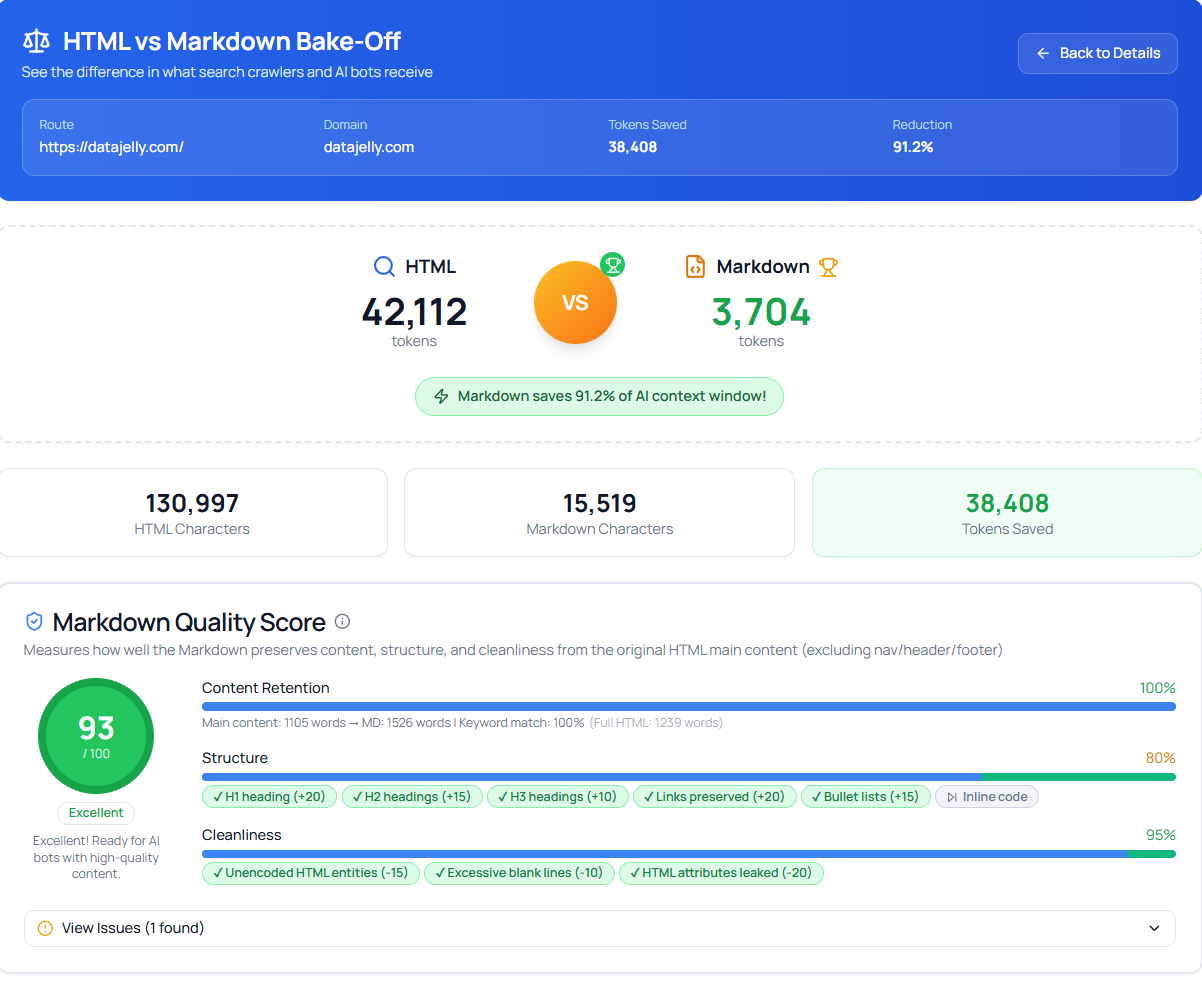Click the Markdown file code icon

pyautogui.click(x=695, y=267)
